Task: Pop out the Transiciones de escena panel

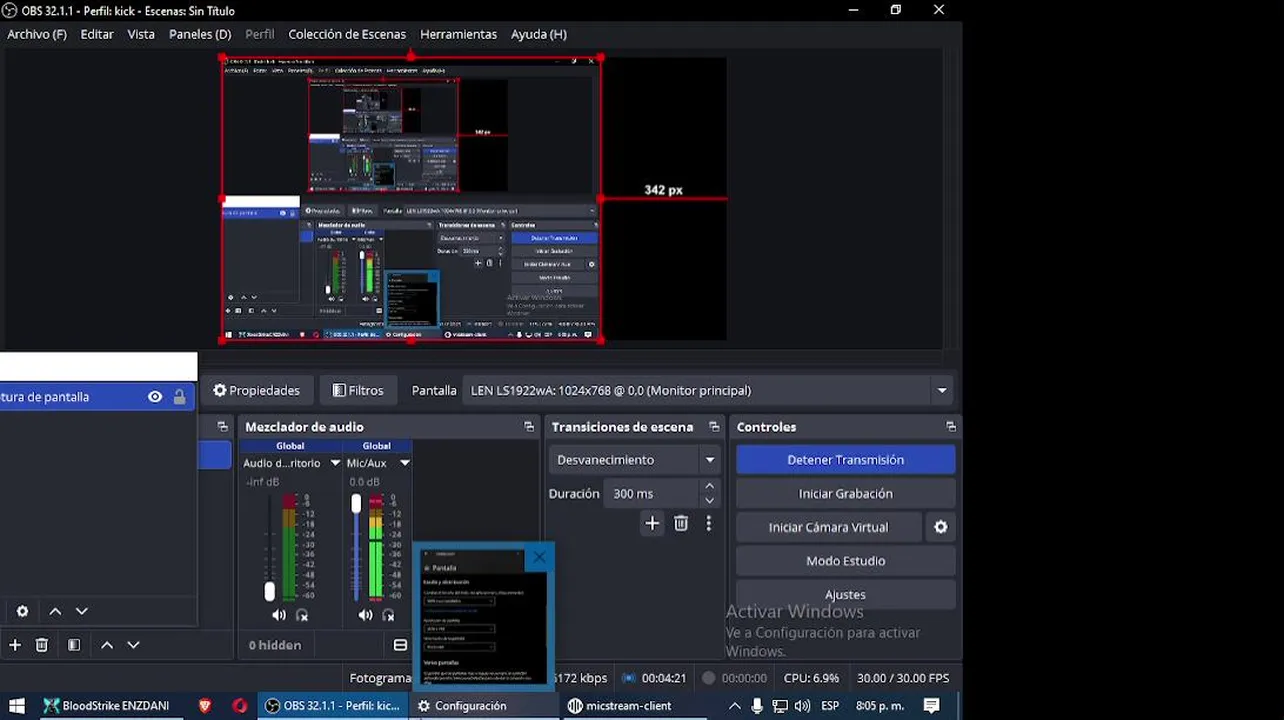Action: tap(714, 427)
